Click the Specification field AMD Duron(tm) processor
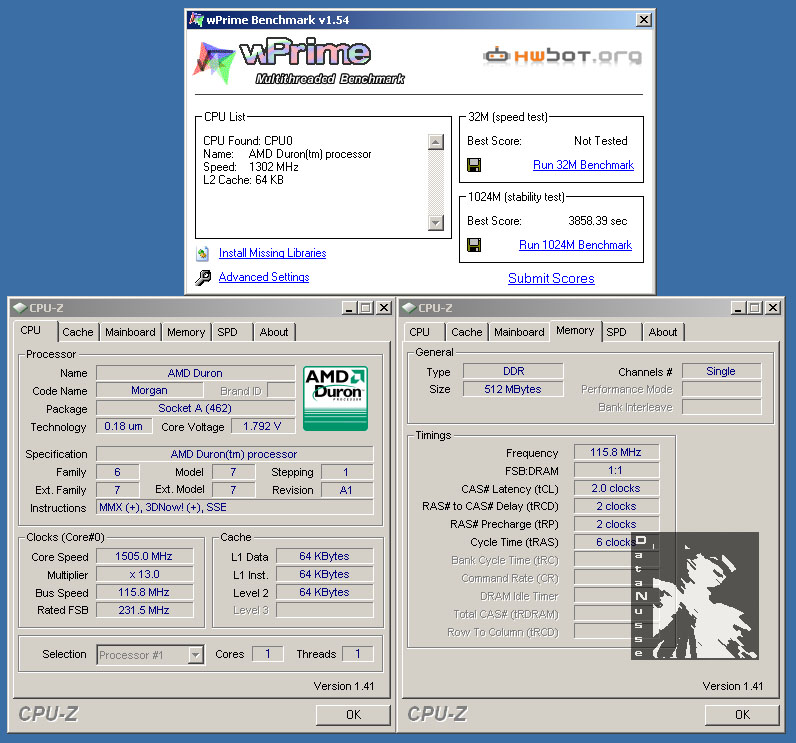796x743 pixels. (x=235, y=454)
